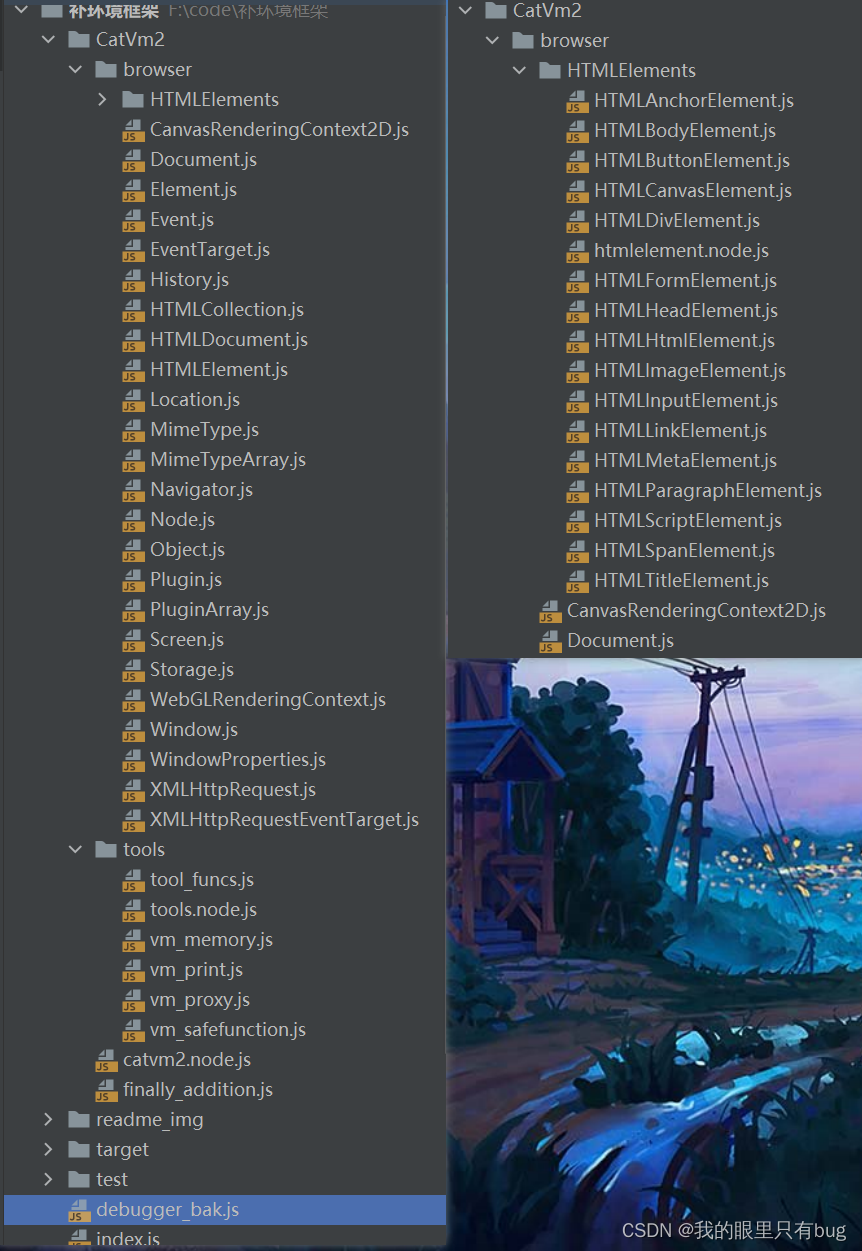The width and height of the screenshot is (862, 1251).
Task: Click the JS icon of catvm2.node.js
Action: (x=106, y=1061)
